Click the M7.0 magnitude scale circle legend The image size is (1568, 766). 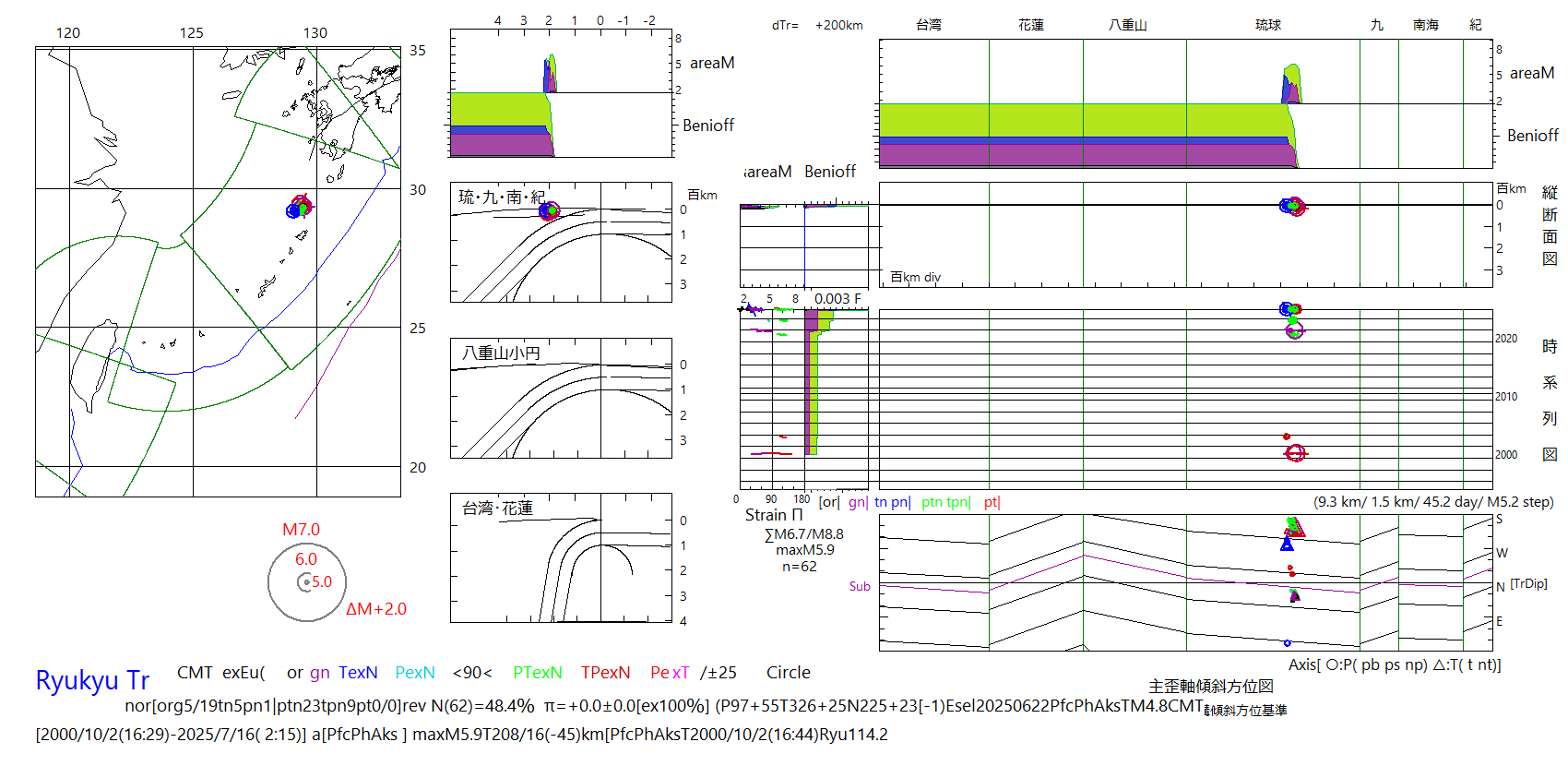[x=306, y=581]
